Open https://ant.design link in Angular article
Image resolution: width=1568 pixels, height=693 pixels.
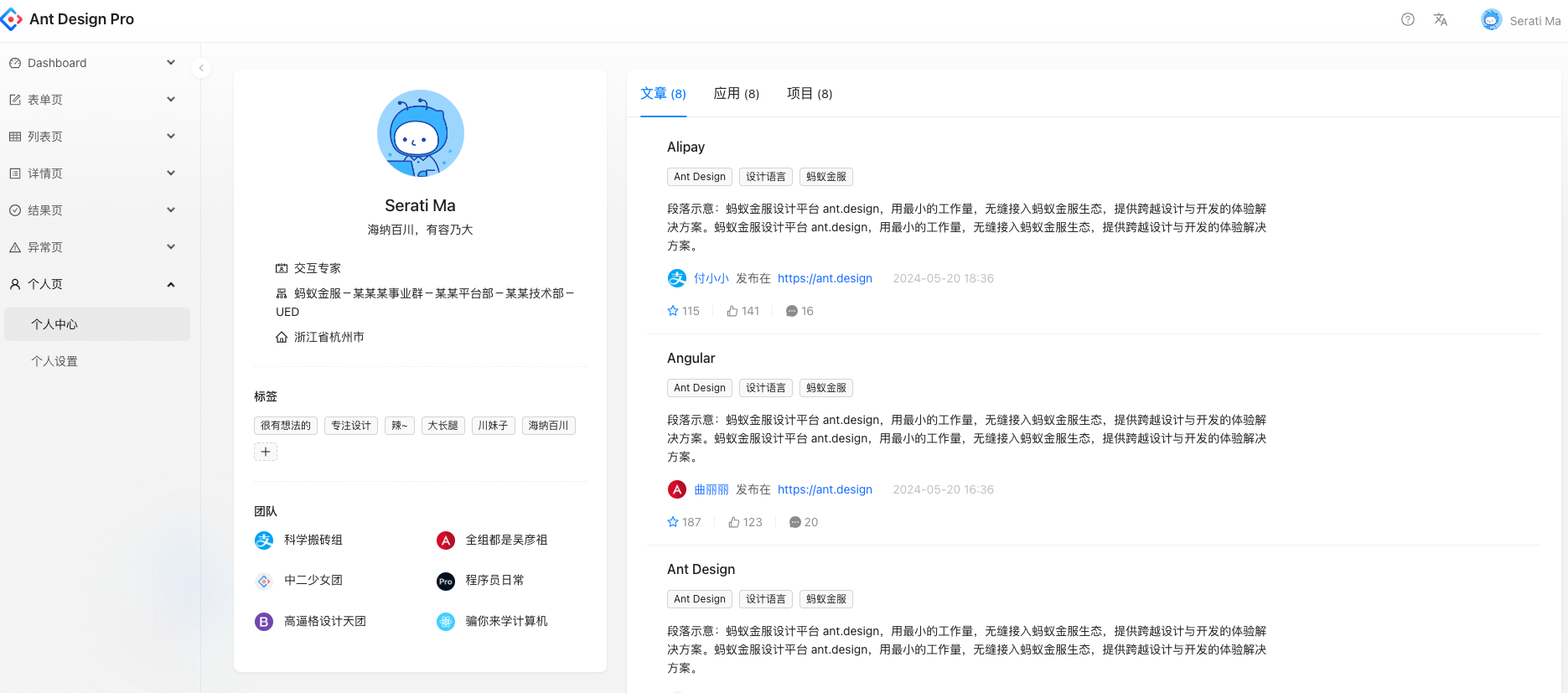coord(825,489)
